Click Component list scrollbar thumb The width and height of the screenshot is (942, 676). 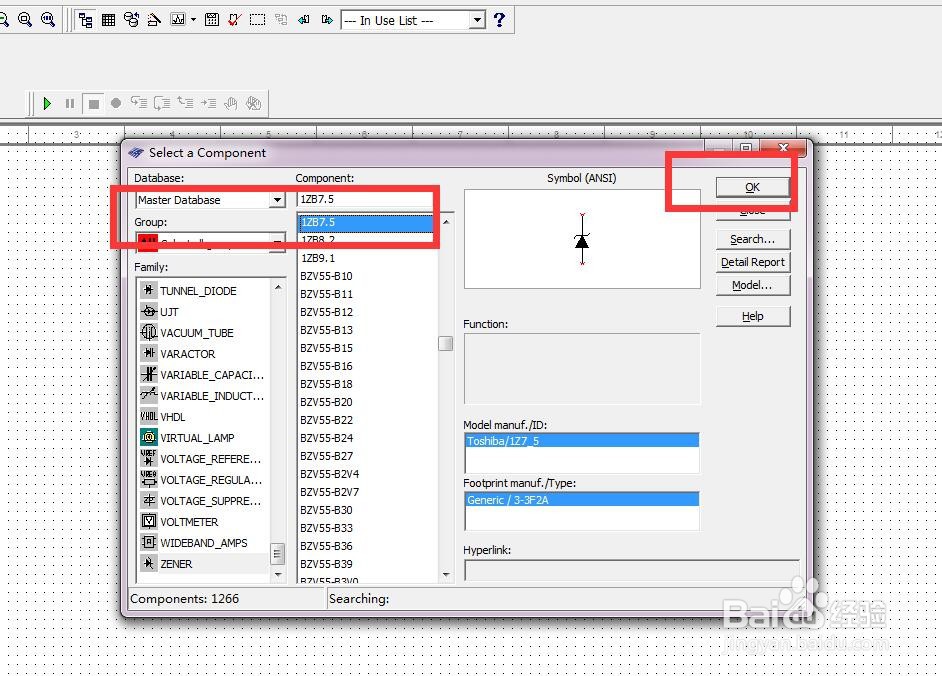click(446, 344)
